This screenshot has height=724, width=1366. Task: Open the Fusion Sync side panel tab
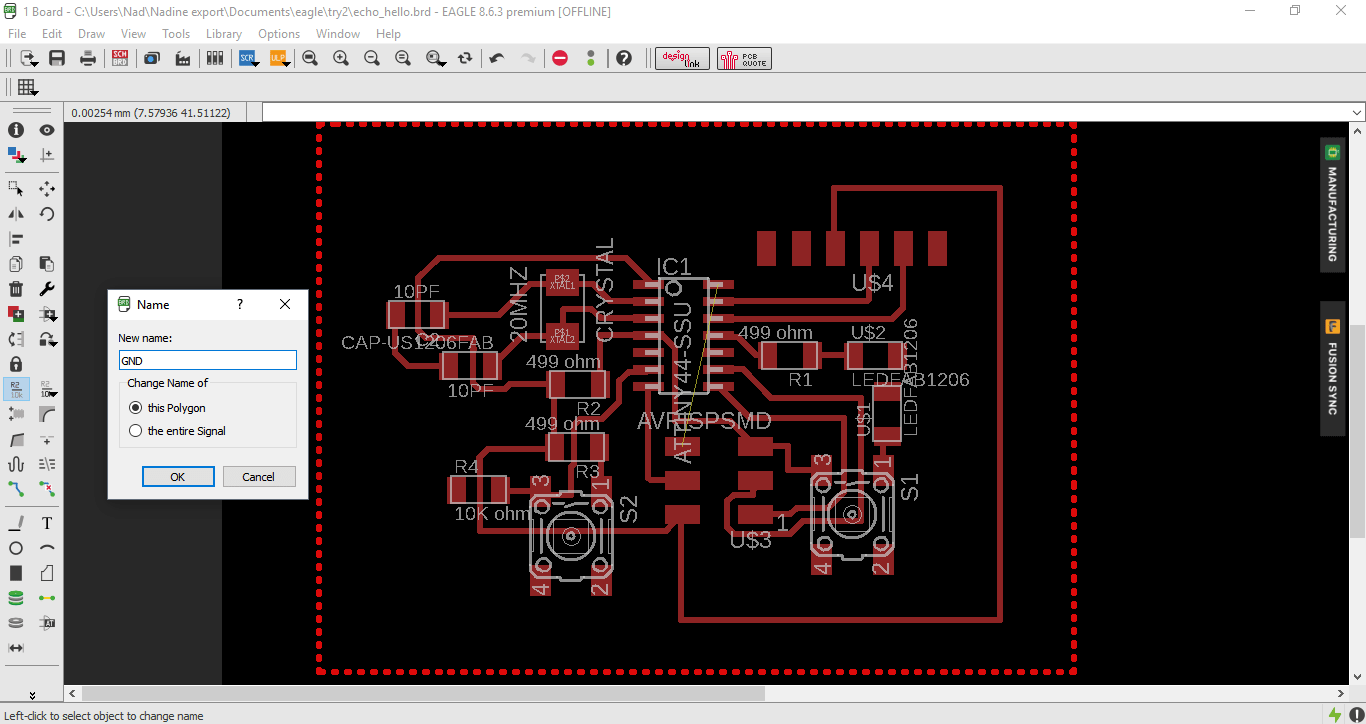pyautogui.click(x=1332, y=368)
